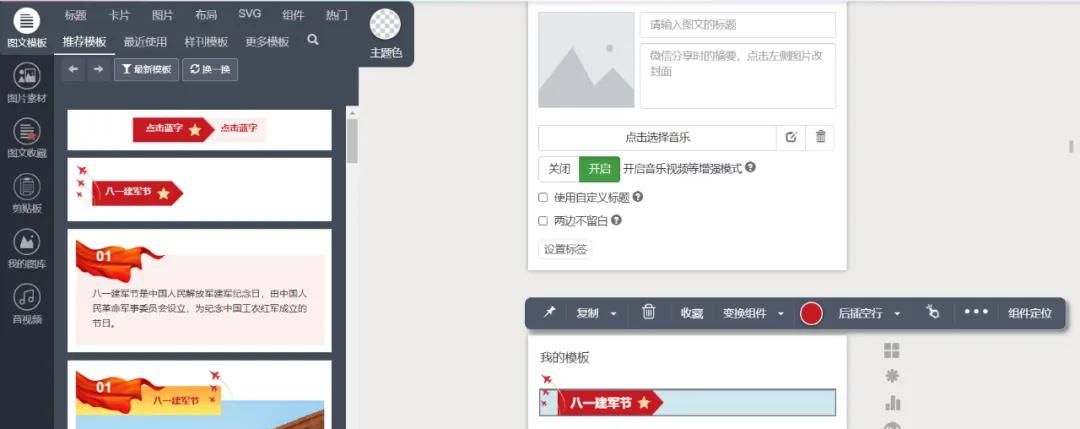
Task: Switch to the 最近使用 tab
Action: 145,42
